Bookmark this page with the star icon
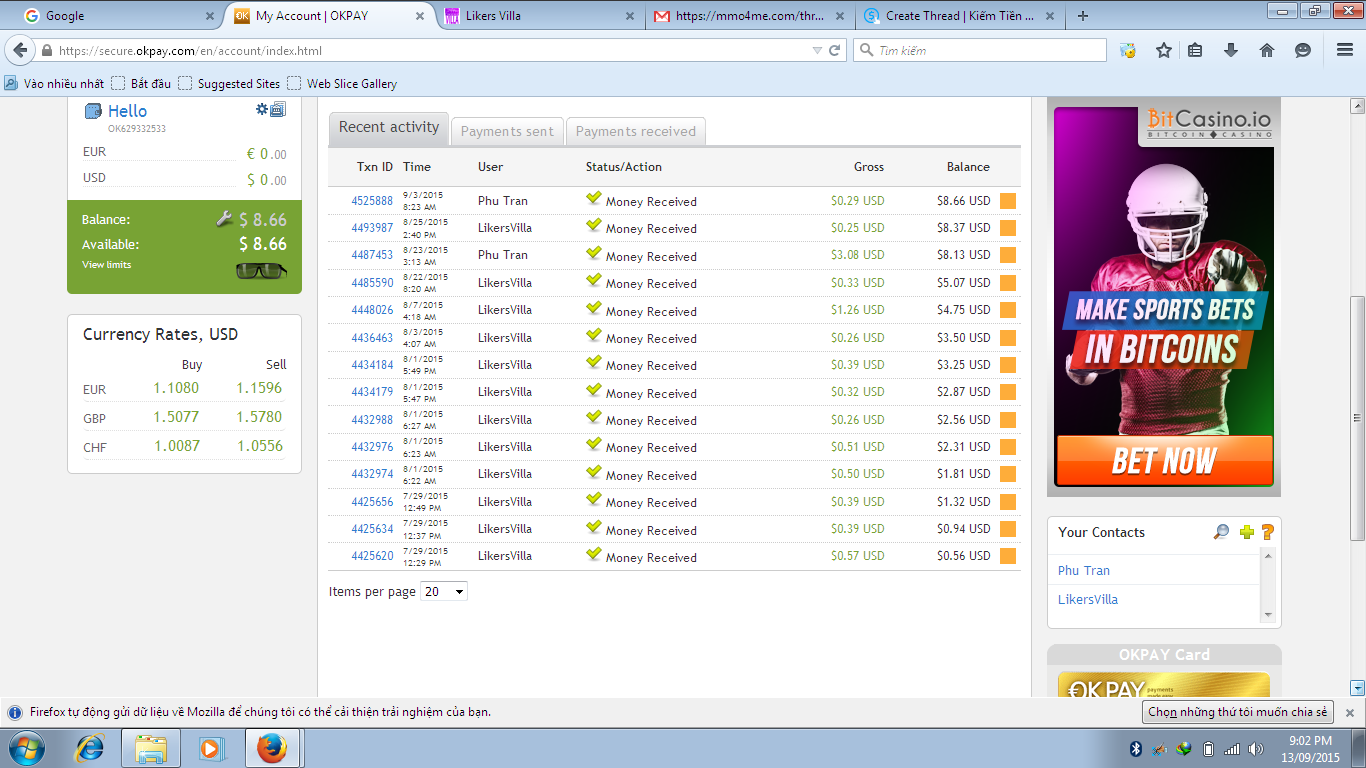 tap(1164, 50)
